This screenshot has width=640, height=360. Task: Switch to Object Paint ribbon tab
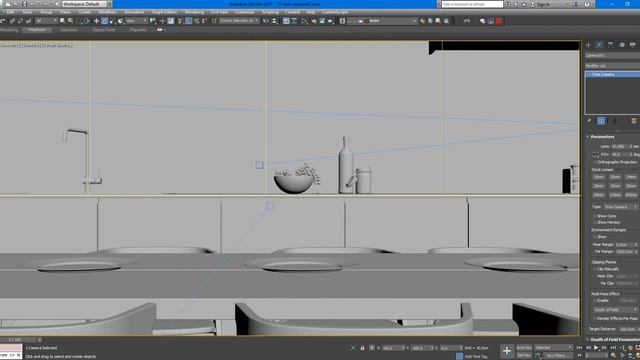point(104,30)
